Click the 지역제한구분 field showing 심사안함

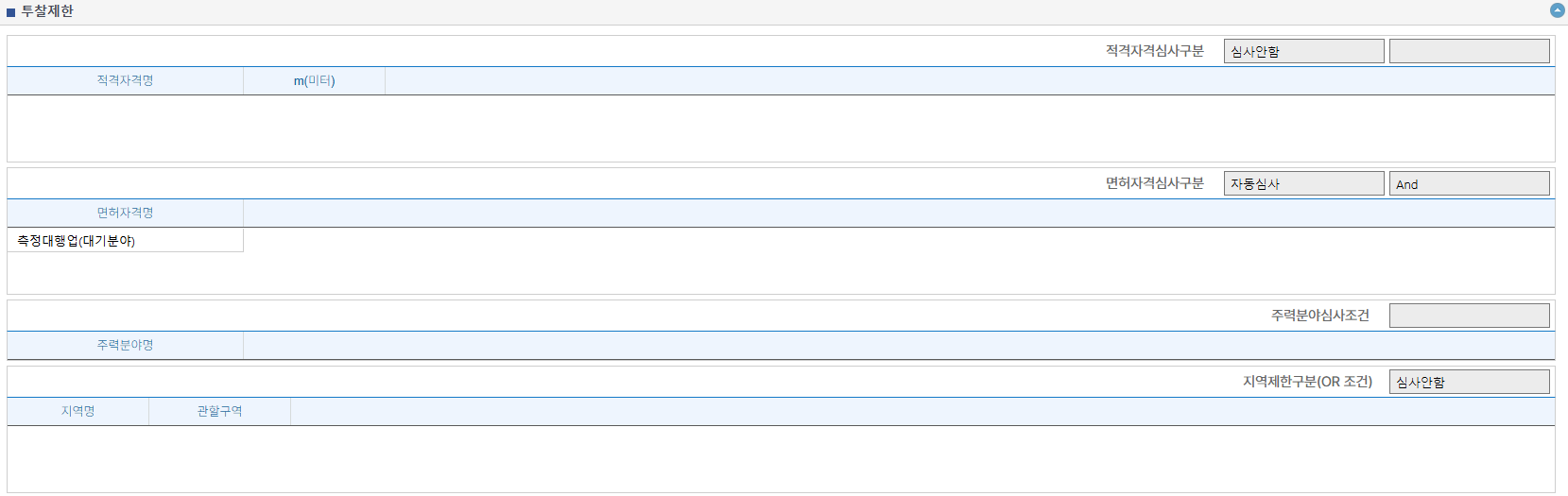point(1469,382)
